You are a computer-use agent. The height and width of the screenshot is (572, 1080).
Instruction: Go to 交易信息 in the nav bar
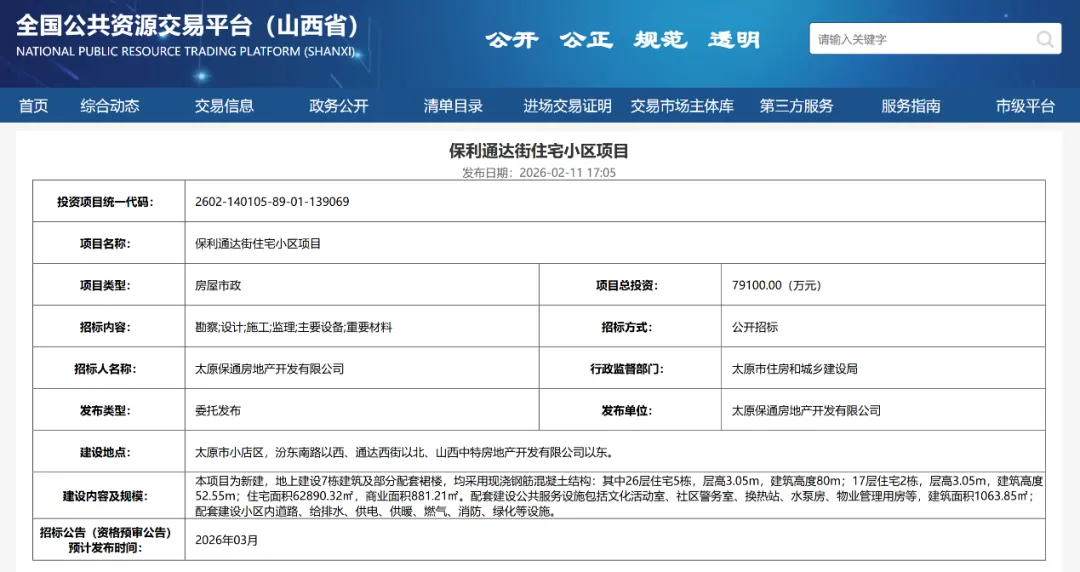(225, 105)
